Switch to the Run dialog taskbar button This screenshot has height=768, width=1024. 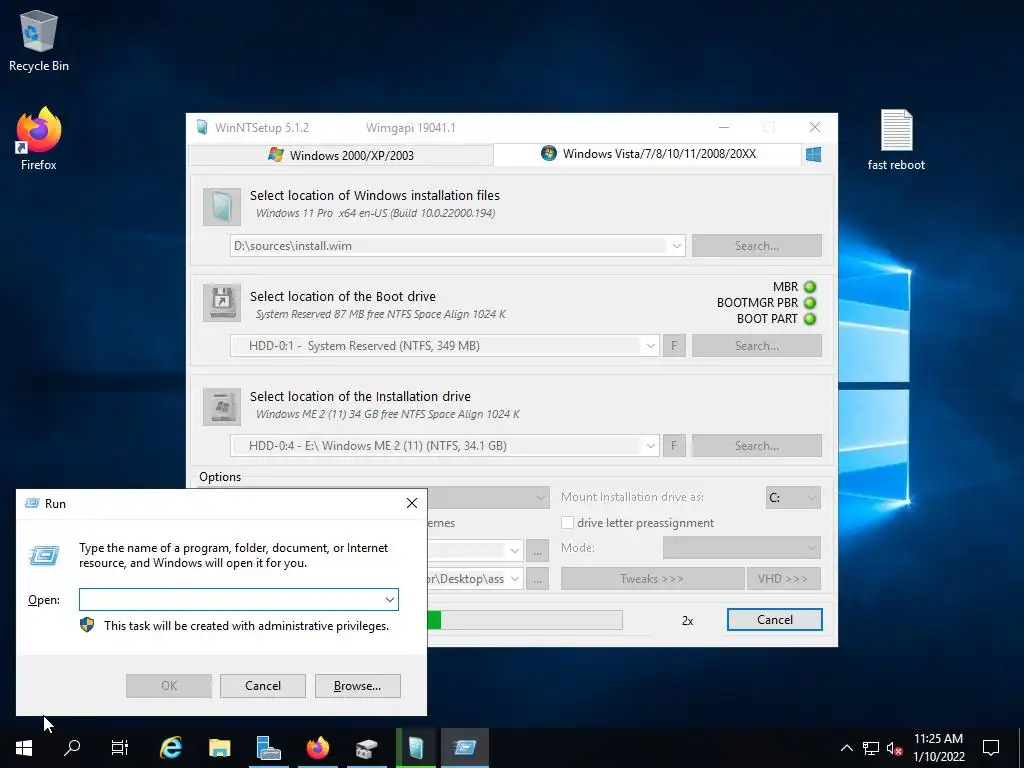465,748
